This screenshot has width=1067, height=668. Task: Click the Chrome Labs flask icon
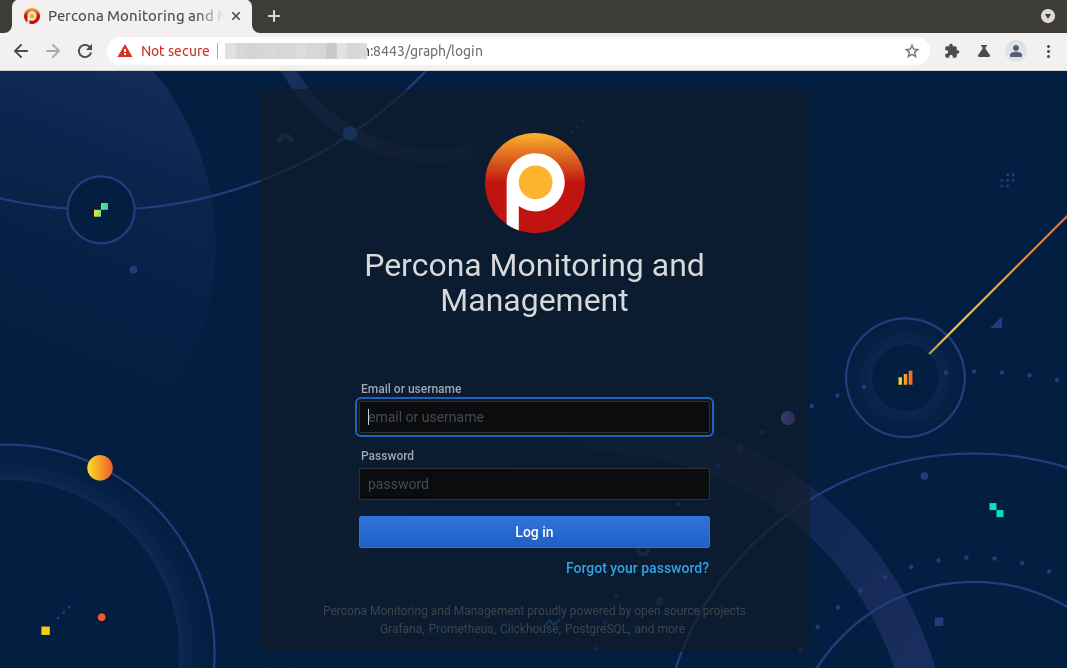[984, 51]
